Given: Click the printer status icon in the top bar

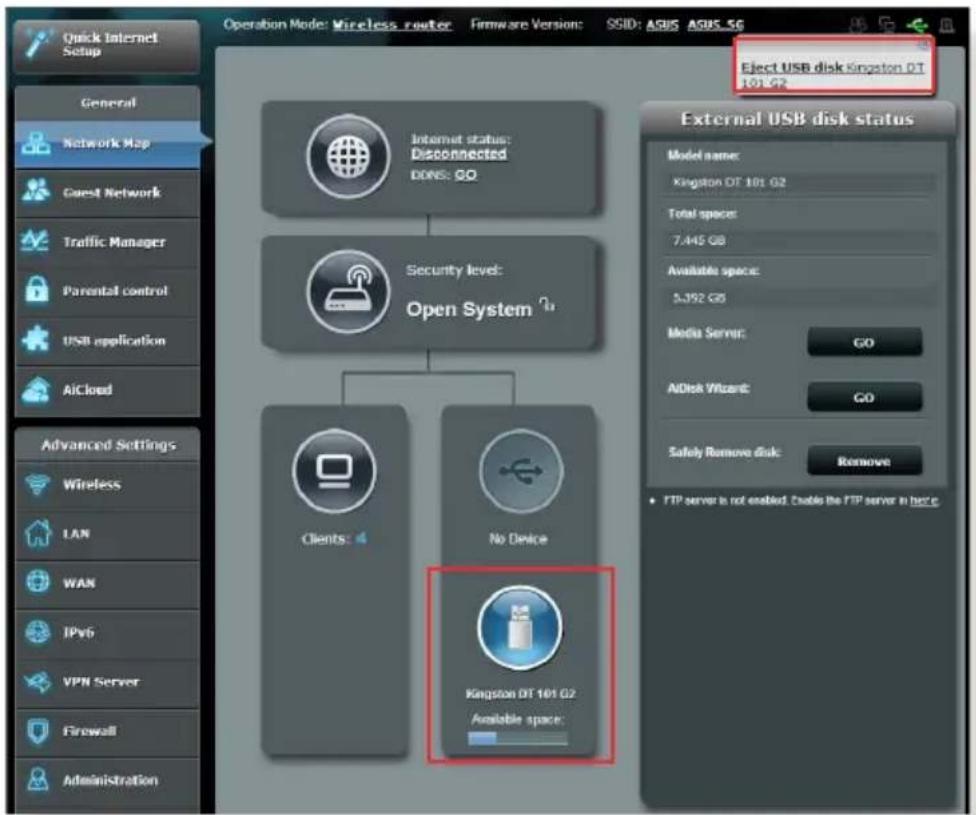Looking at the screenshot, I should [947, 25].
